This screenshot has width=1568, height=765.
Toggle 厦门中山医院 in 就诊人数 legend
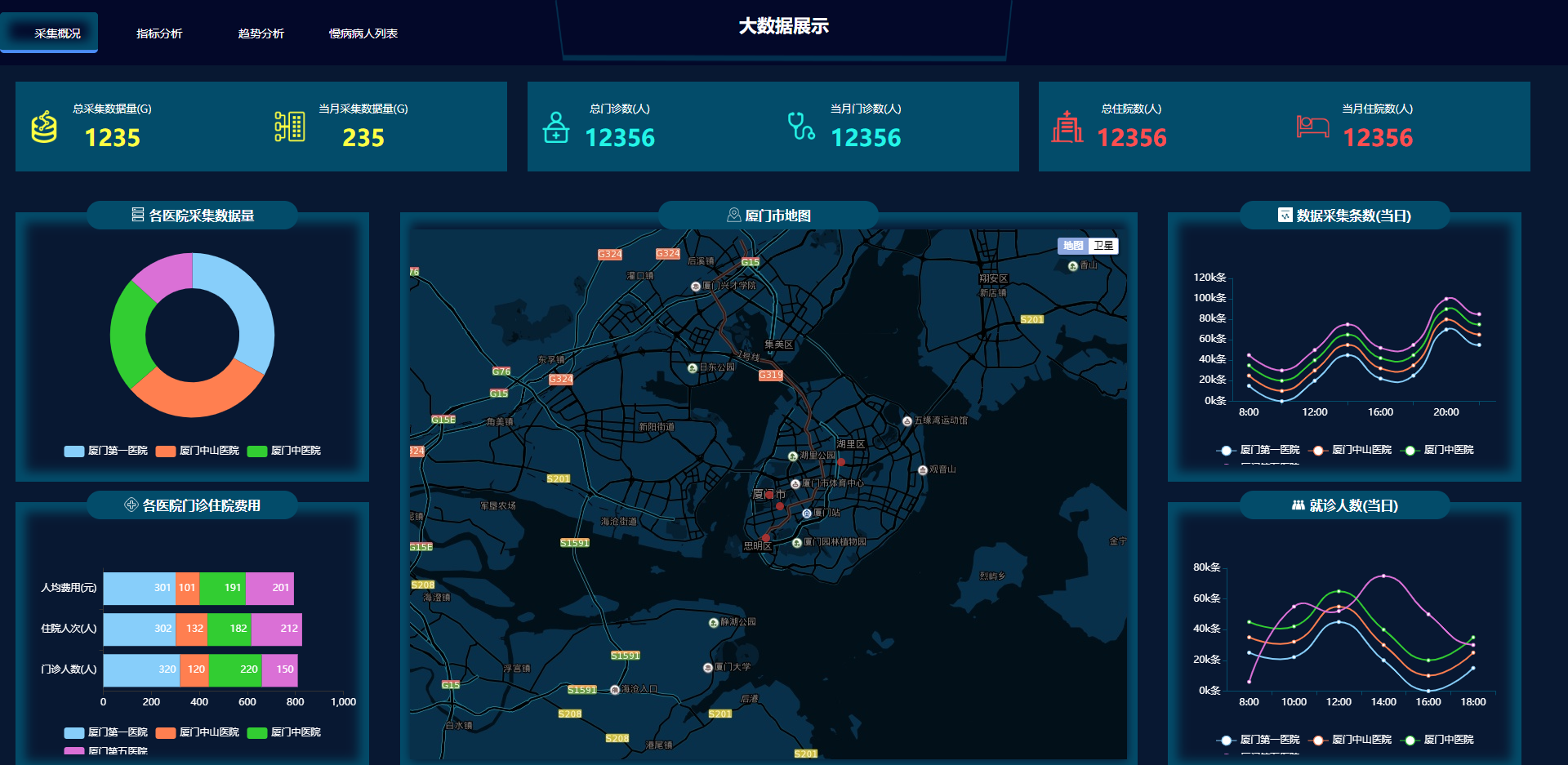(1350, 740)
